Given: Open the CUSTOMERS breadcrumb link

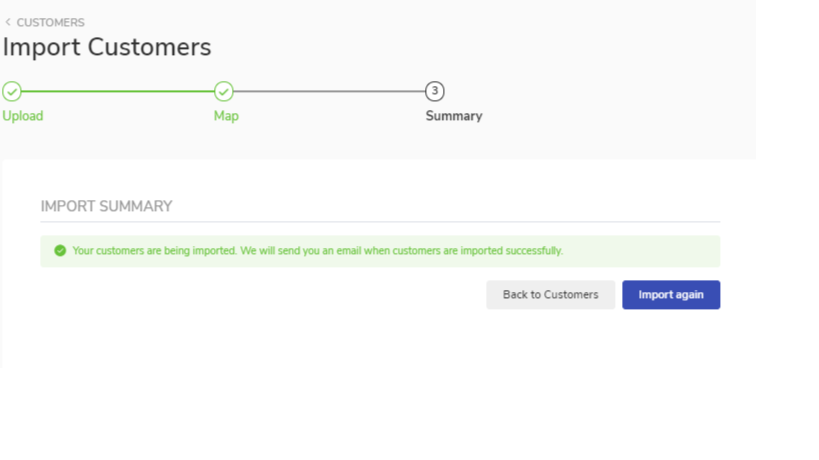Looking at the screenshot, I should 50,22.
